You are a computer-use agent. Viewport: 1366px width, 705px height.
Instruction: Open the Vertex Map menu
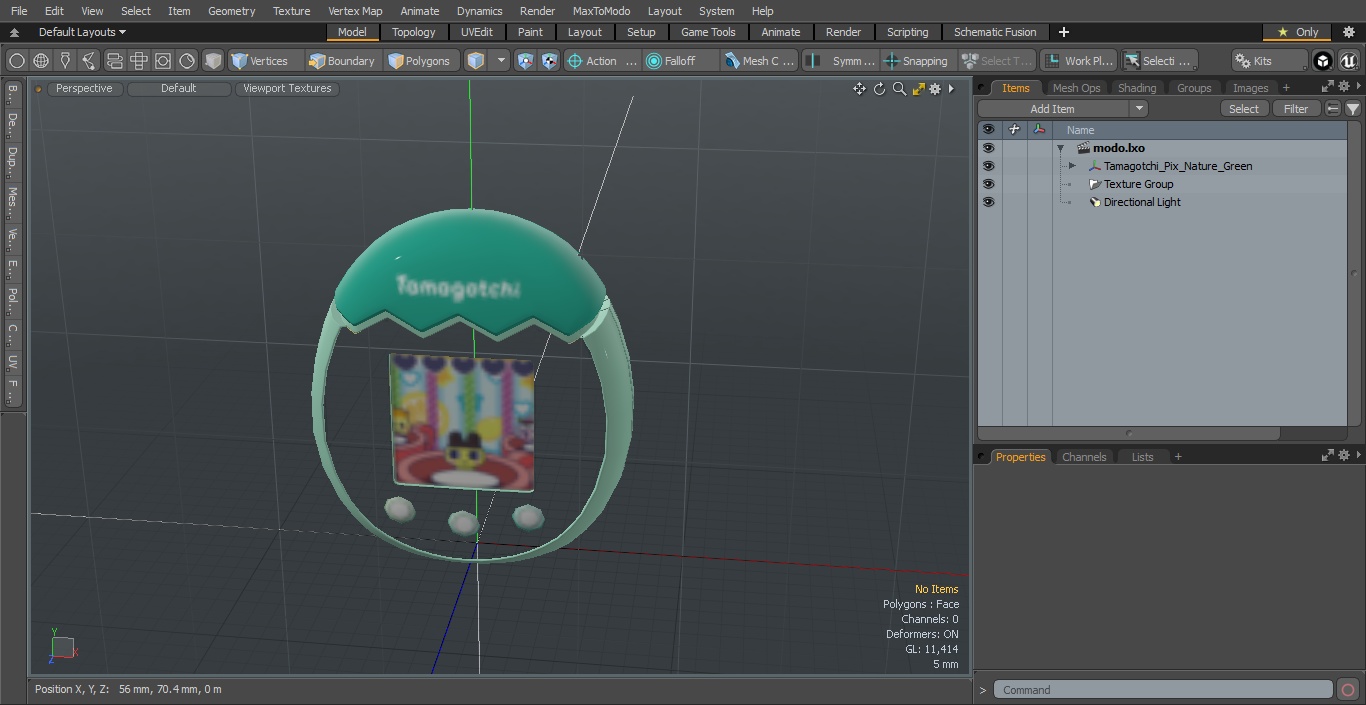pos(355,11)
